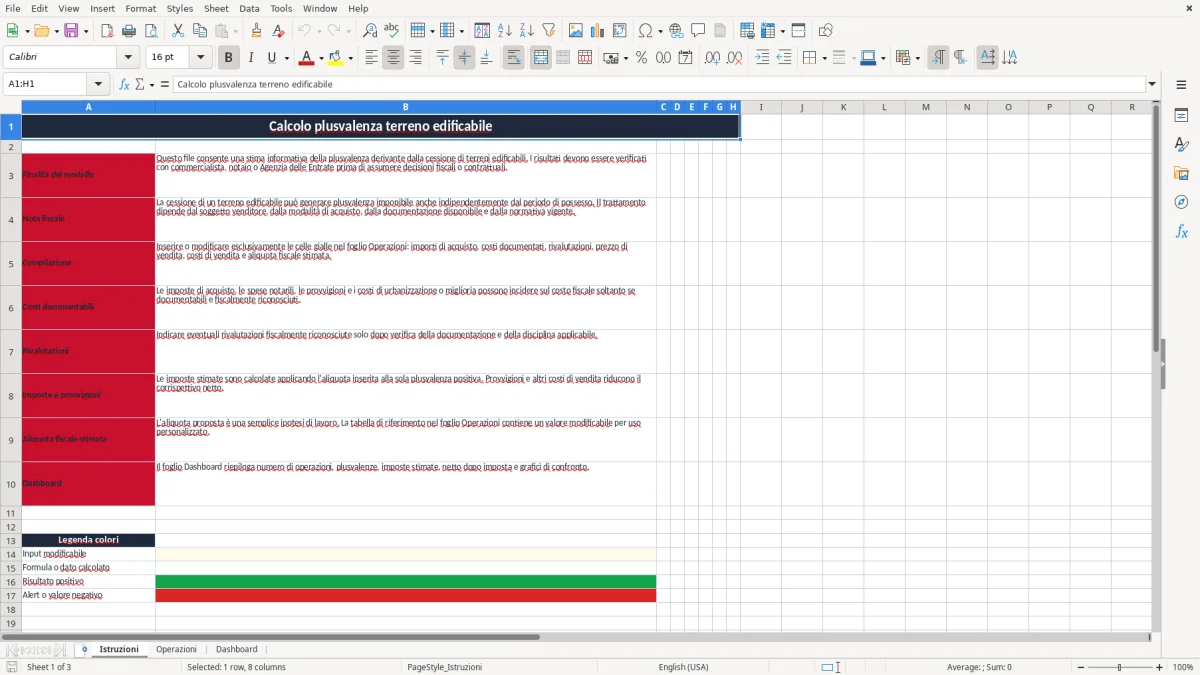1200x675 pixels.
Task: Switch to the Operazioni sheet tab
Action: (176, 650)
